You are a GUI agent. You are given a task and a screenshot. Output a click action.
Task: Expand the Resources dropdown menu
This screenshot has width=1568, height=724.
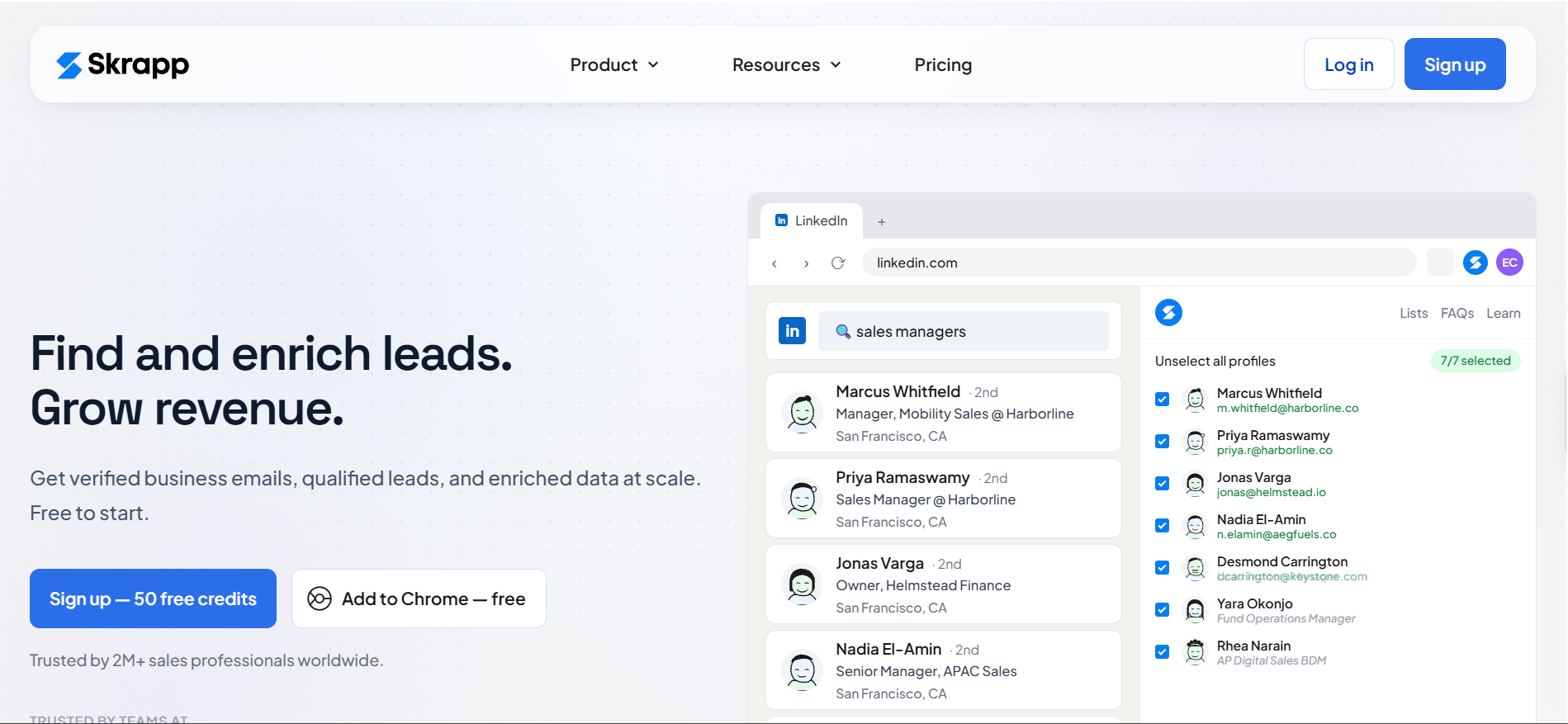click(x=786, y=64)
